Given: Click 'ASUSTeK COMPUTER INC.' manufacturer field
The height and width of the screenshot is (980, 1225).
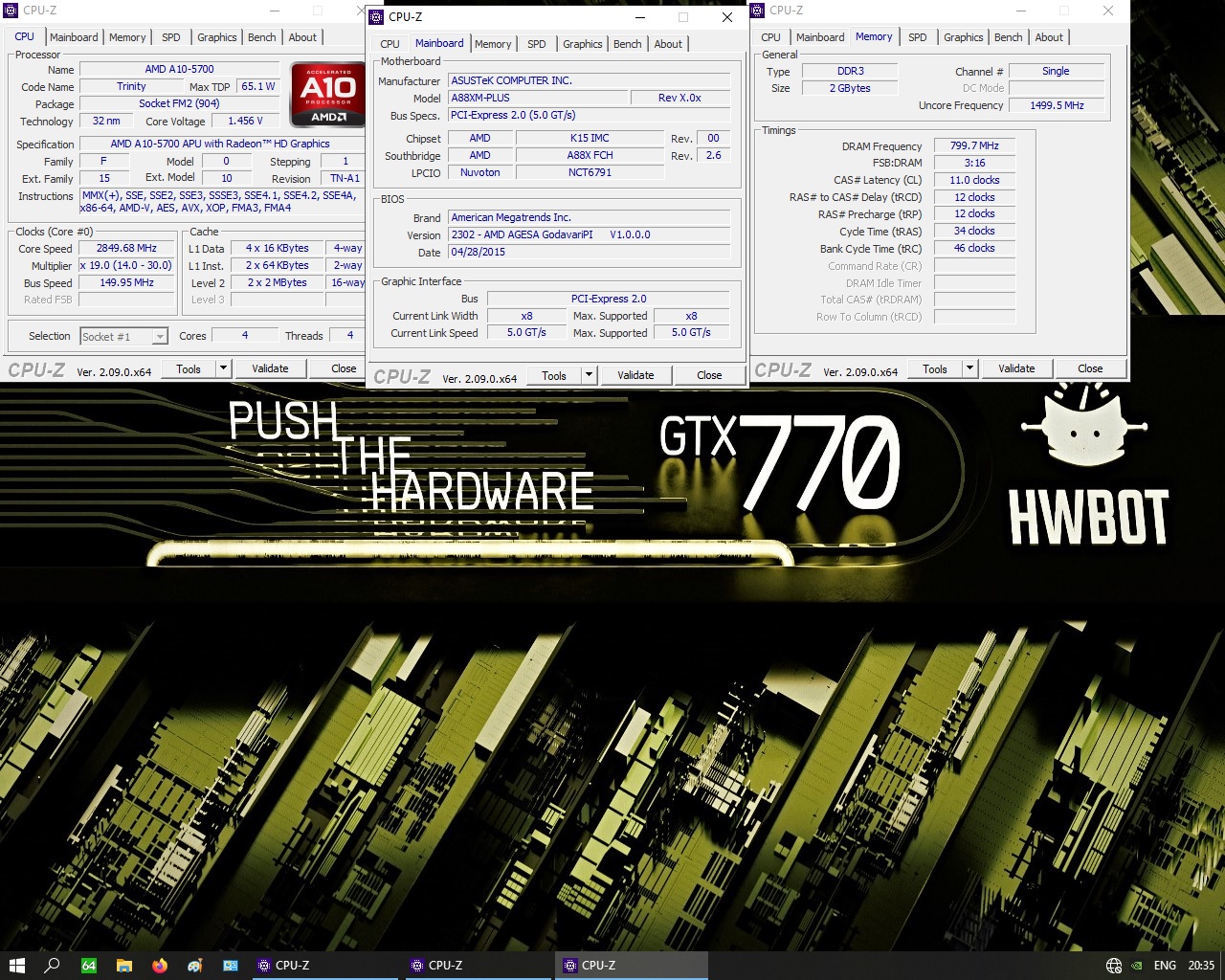Looking at the screenshot, I should [590, 80].
